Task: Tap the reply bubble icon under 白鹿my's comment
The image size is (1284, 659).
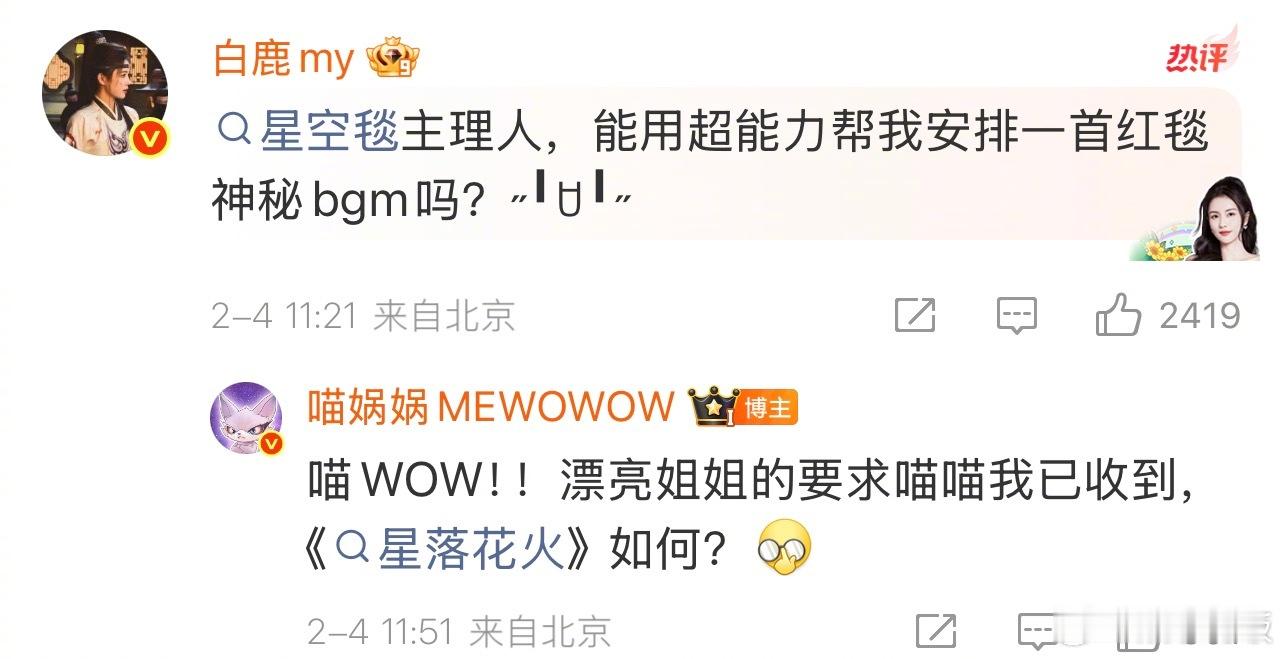Action: 1017,316
